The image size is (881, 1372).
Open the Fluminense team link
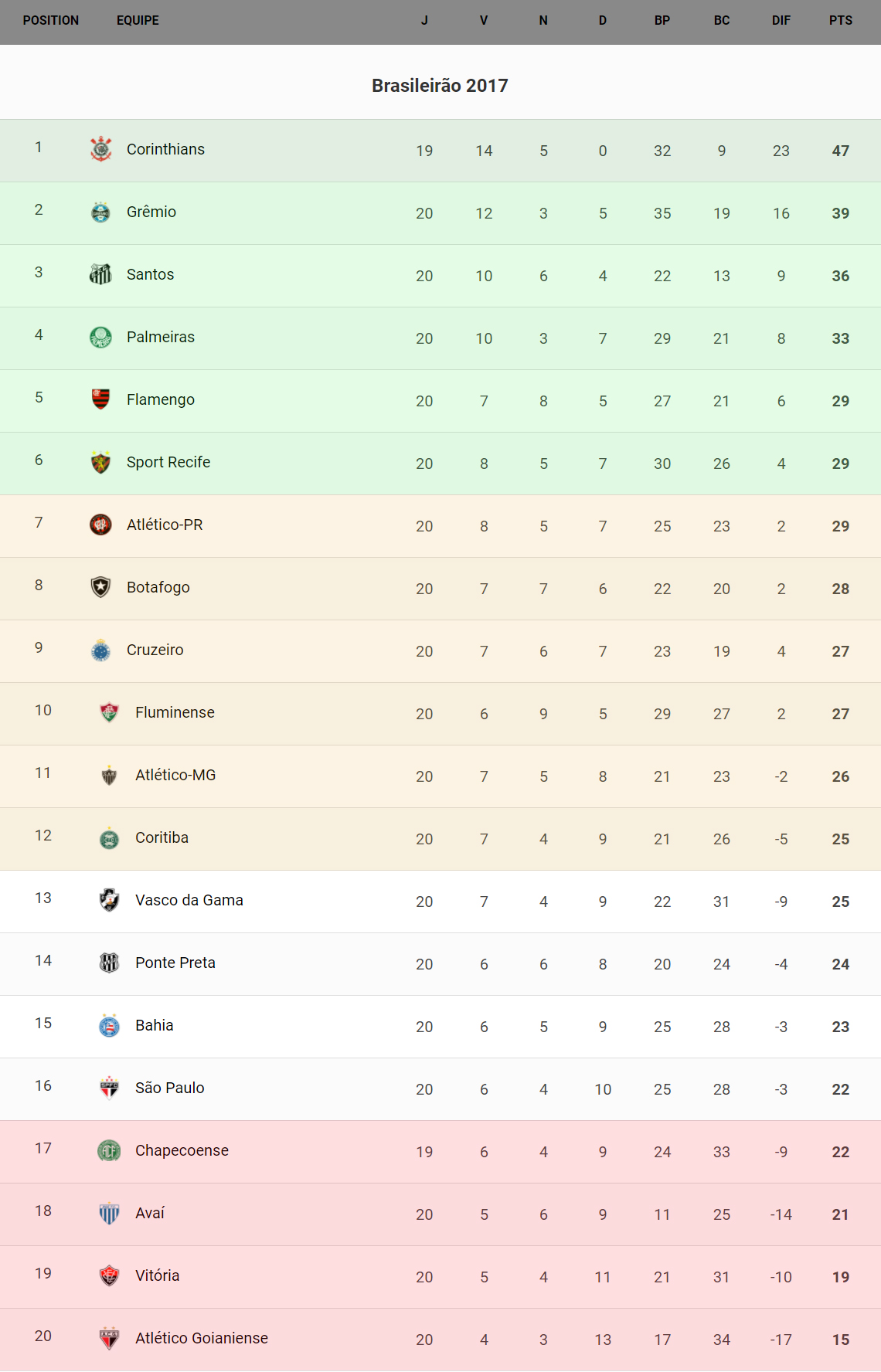pyautogui.click(x=175, y=712)
